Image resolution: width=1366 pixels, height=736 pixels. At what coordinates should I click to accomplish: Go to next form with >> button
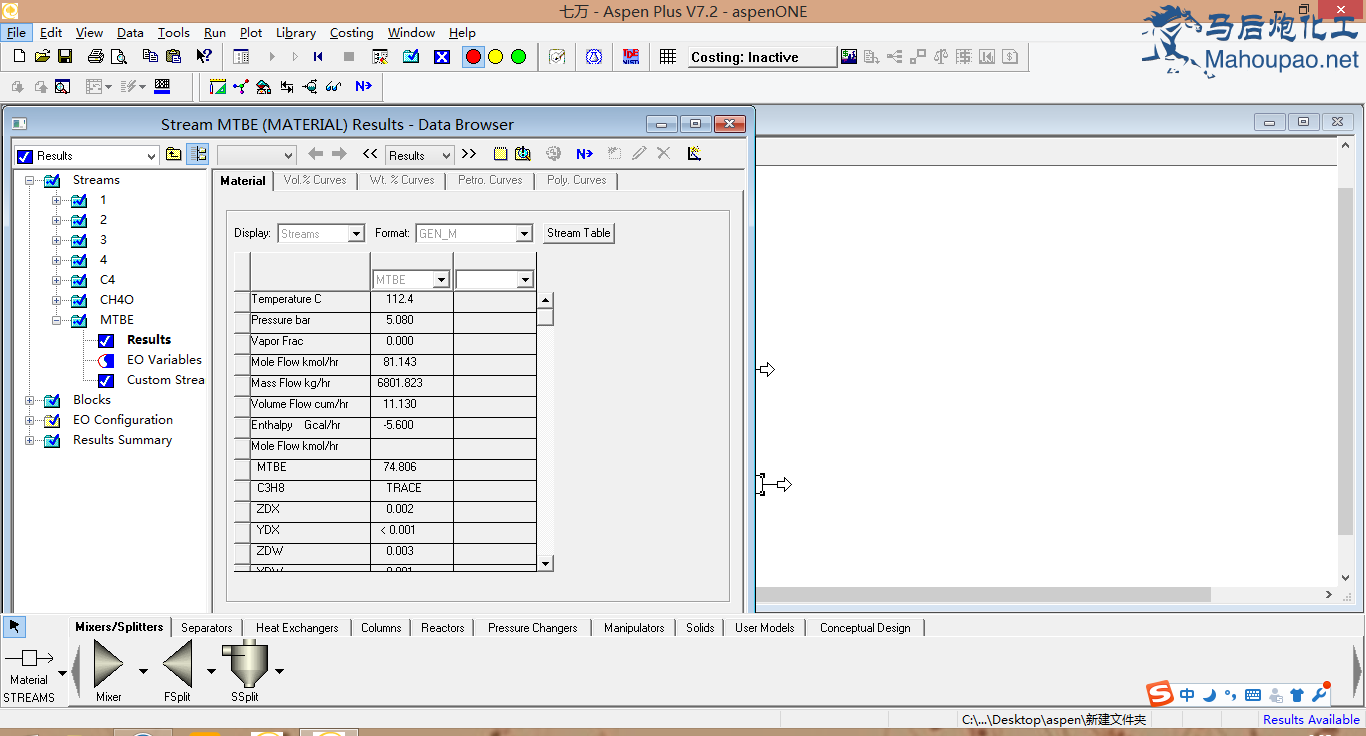coord(470,154)
